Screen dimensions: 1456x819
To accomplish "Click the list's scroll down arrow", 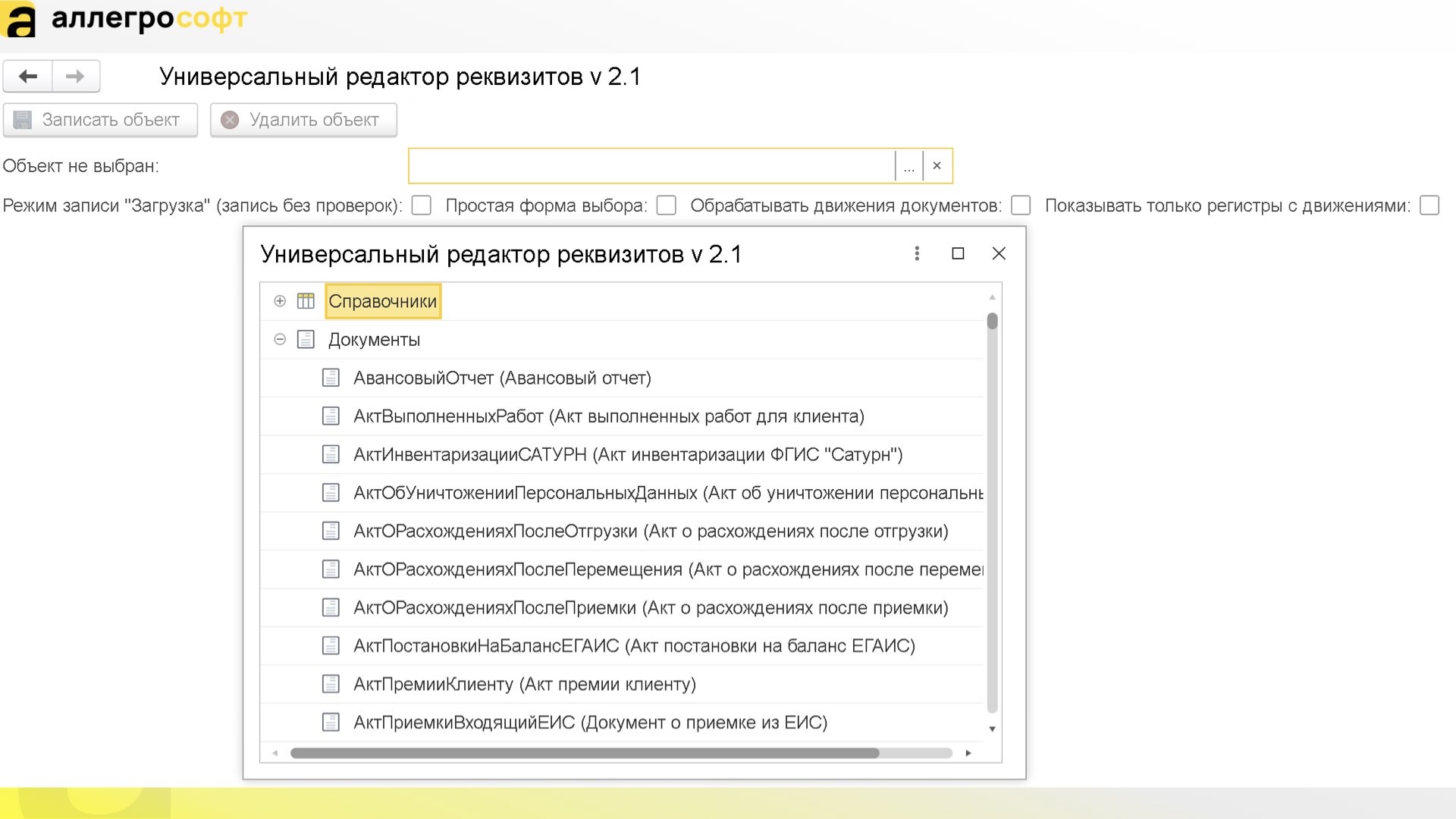I will pyautogui.click(x=992, y=729).
